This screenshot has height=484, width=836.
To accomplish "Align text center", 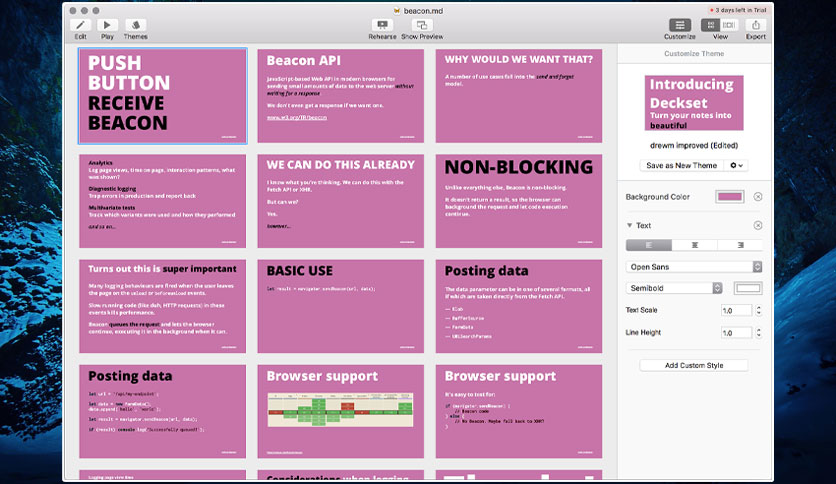I will click(694, 245).
